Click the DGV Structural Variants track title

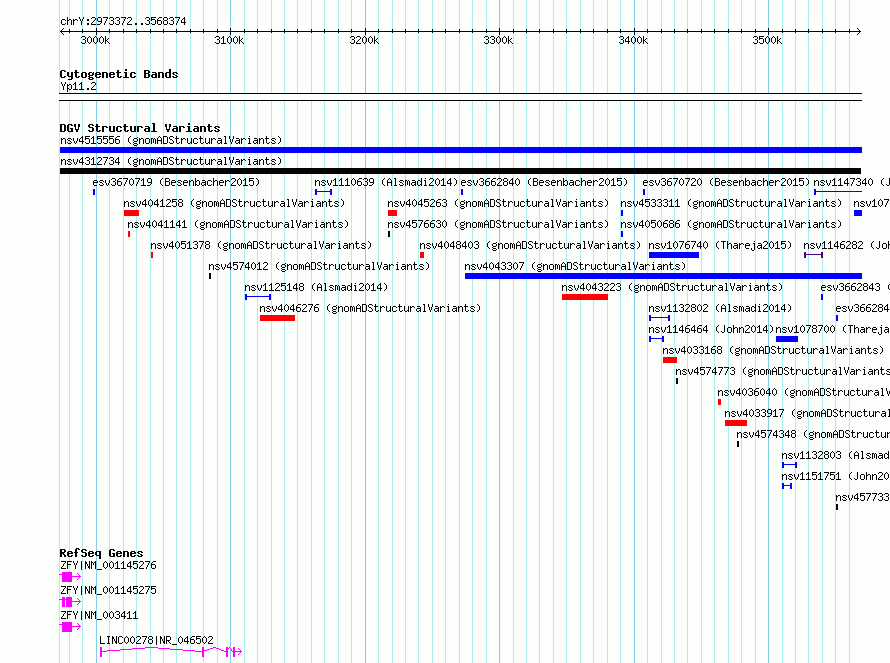click(140, 128)
